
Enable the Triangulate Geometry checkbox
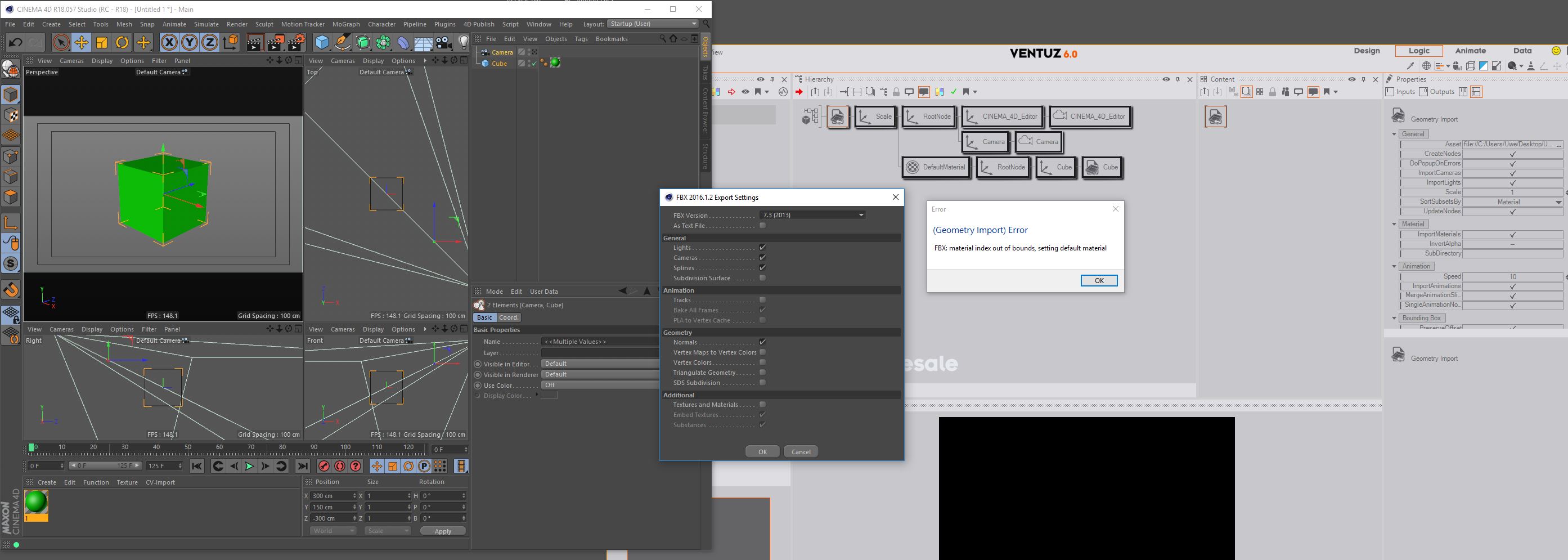(762, 373)
